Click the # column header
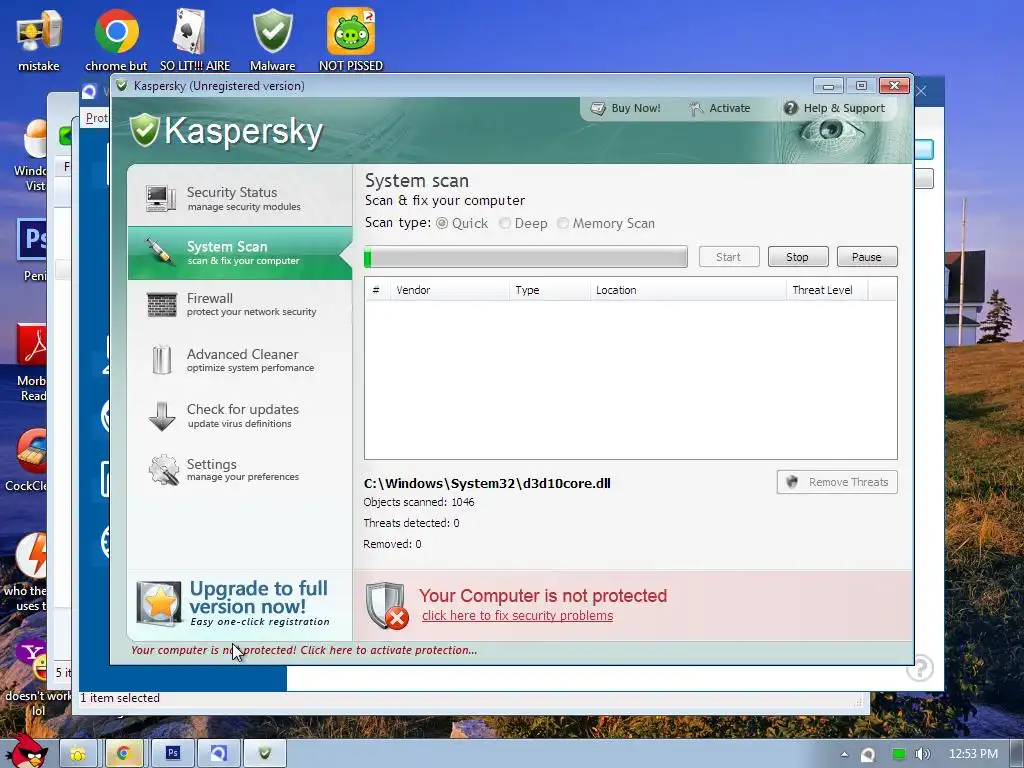 pyautogui.click(x=376, y=290)
